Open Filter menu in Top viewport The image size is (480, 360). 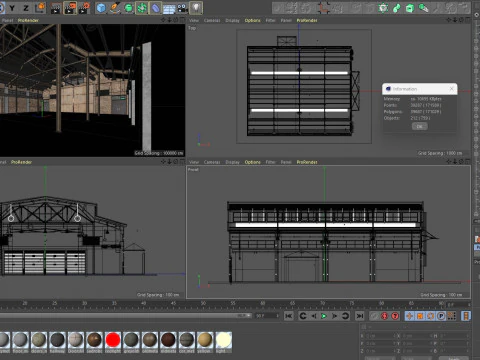[x=270, y=20]
